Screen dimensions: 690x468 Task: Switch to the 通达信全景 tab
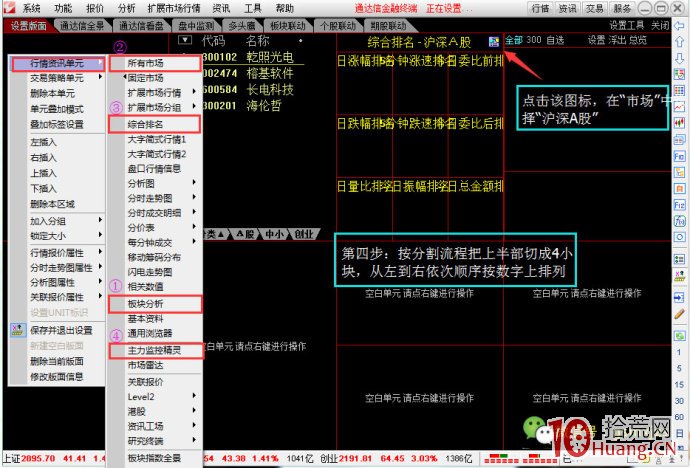83,26
